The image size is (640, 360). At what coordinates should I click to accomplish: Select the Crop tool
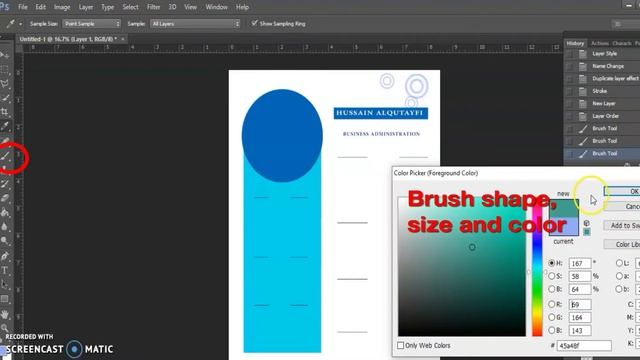pyautogui.click(x=5, y=111)
